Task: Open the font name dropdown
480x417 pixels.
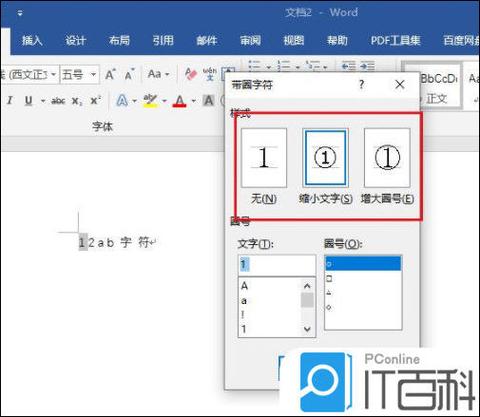Action: [x=53, y=74]
